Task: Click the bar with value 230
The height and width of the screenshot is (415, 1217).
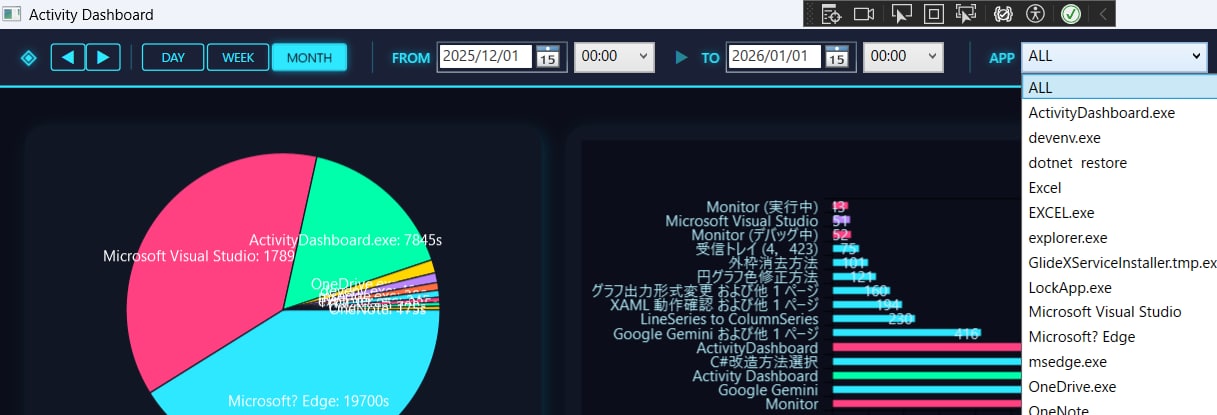Action: [x=873, y=319]
